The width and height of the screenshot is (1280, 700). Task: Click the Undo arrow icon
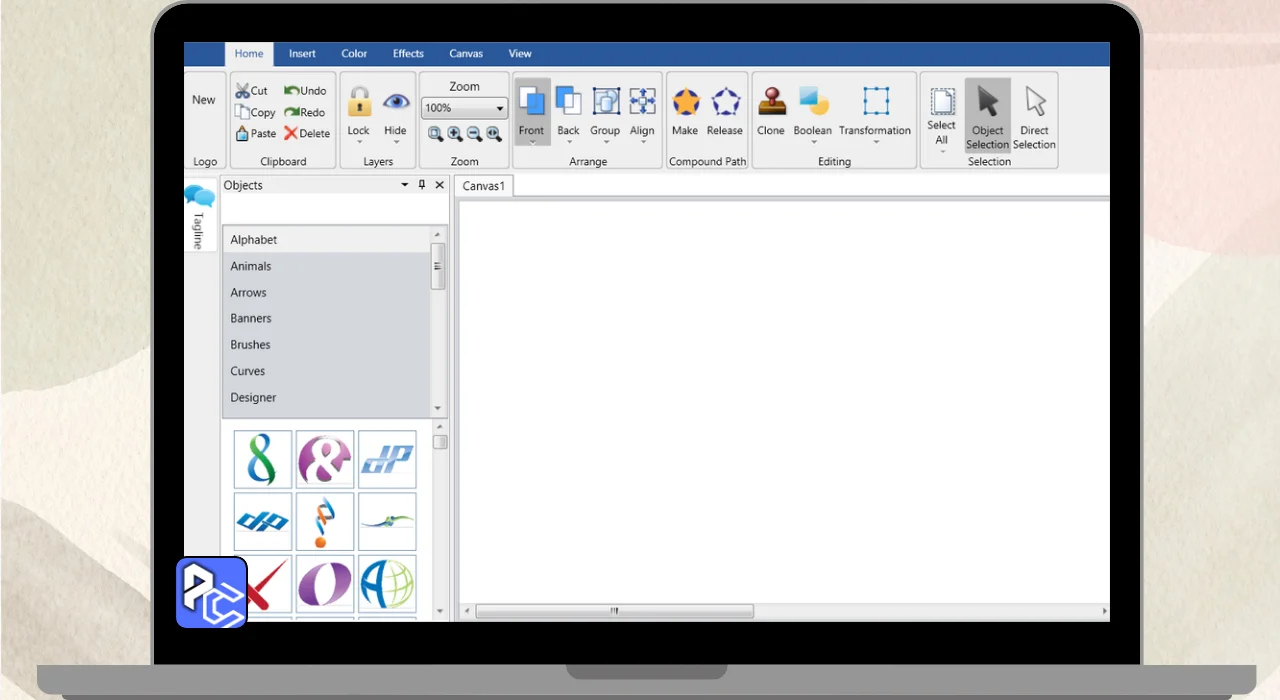pyautogui.click(x=292, y=91)
